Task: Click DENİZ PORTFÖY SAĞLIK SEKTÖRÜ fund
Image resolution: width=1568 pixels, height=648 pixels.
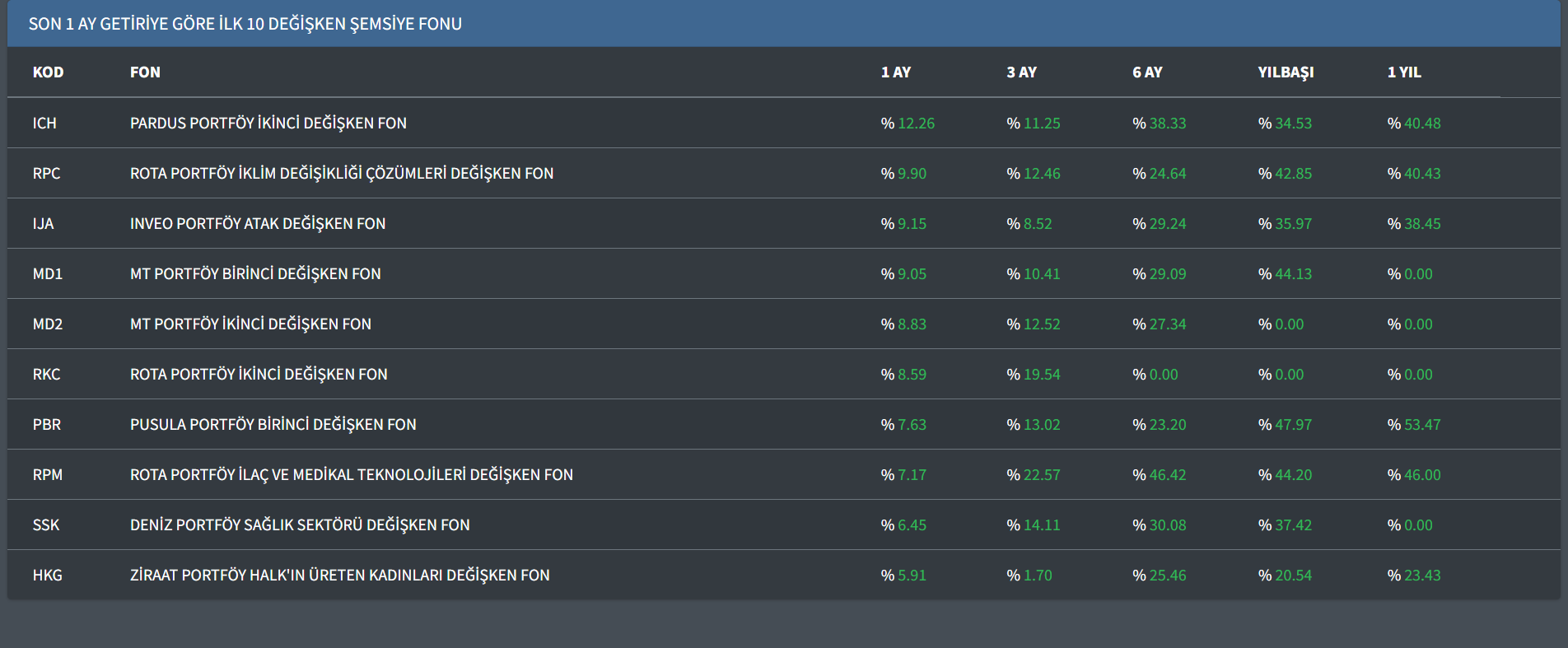Action: [300, 525]
